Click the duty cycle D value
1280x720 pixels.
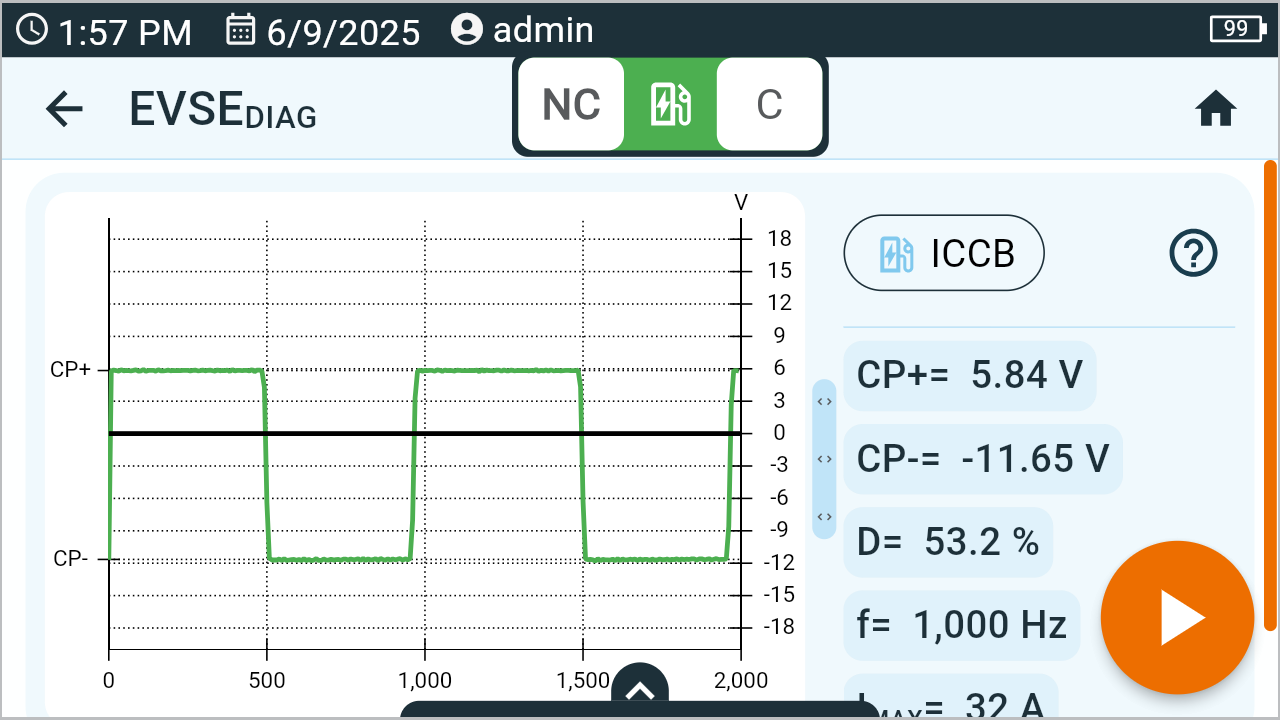pyautogui.click(x=947, y=541)
